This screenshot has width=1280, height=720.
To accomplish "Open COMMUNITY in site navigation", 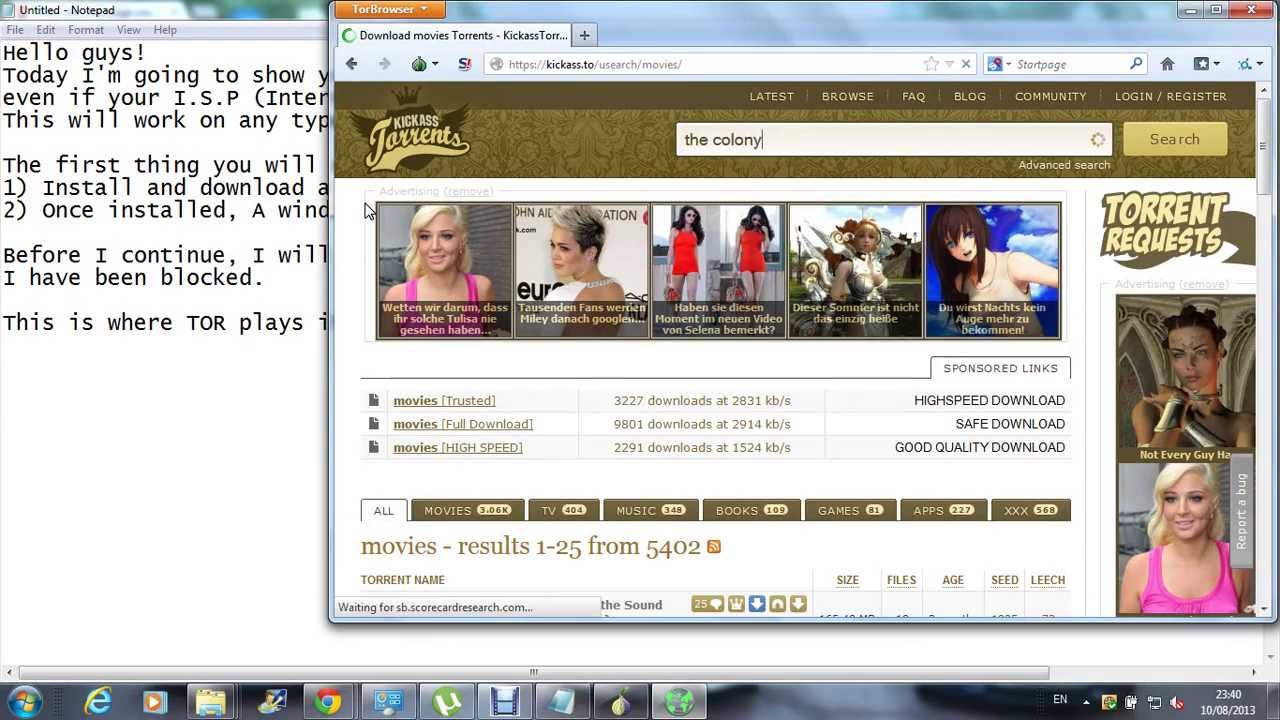I will pos(1050,96).
